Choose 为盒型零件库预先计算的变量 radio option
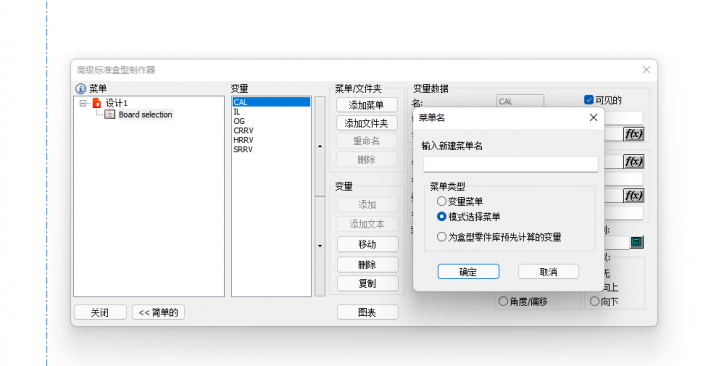719x366 pixels. (x=442, y=237)
